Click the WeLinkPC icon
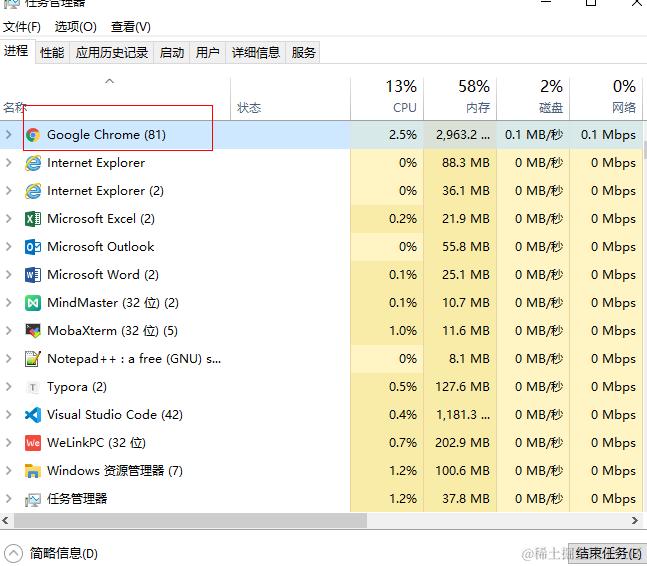This screenshot has width=647, height=566. tap(33, 443)
